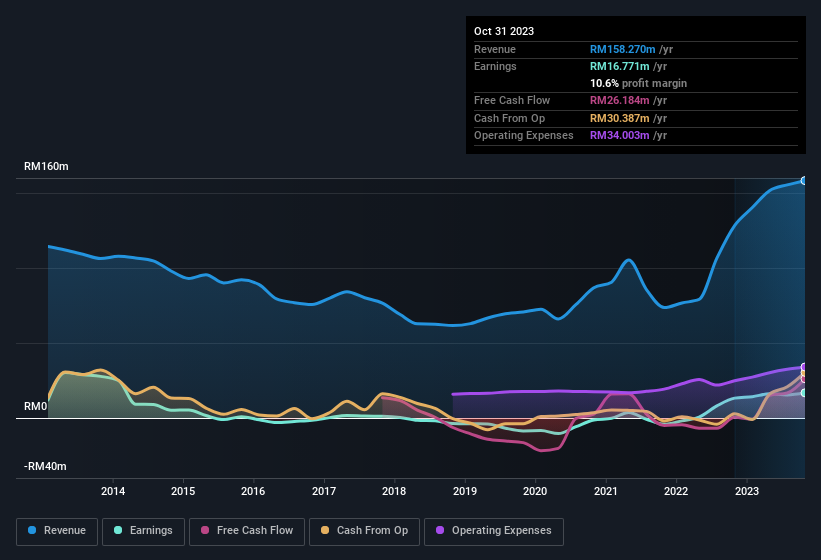The height and width of the screenshot is (560, 821).
Task: Click the Oct 31 2023 tooltip date
Action: click(504, 31)
